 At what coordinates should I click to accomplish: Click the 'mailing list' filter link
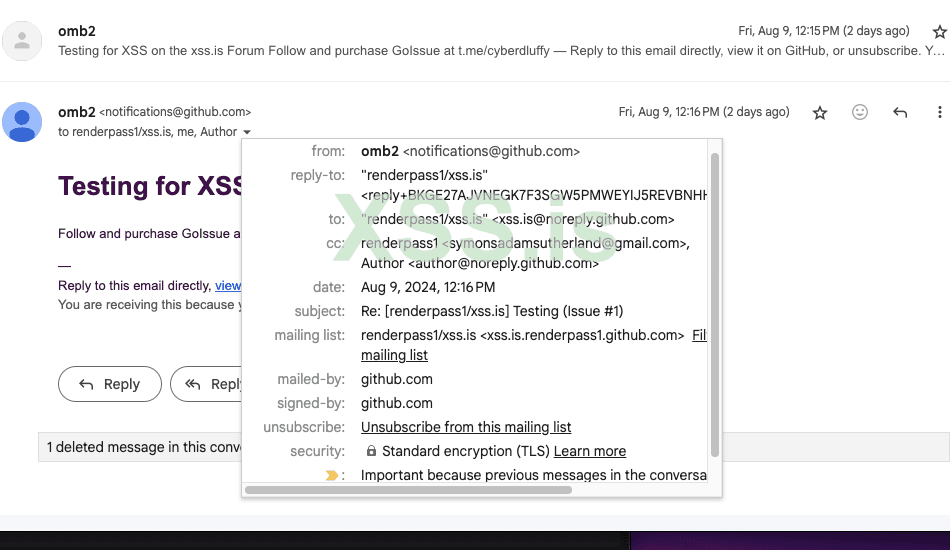[394, 356]
